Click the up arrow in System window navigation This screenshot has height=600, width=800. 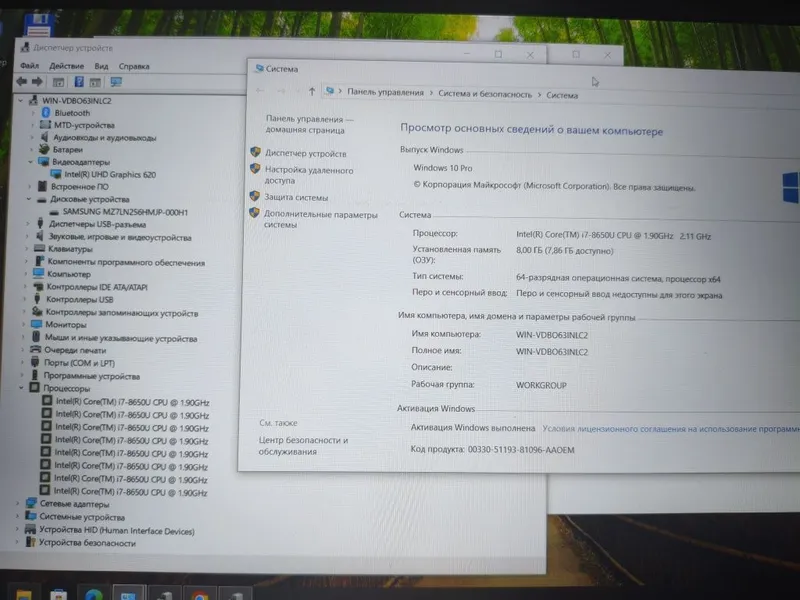(x=312, y=91)
